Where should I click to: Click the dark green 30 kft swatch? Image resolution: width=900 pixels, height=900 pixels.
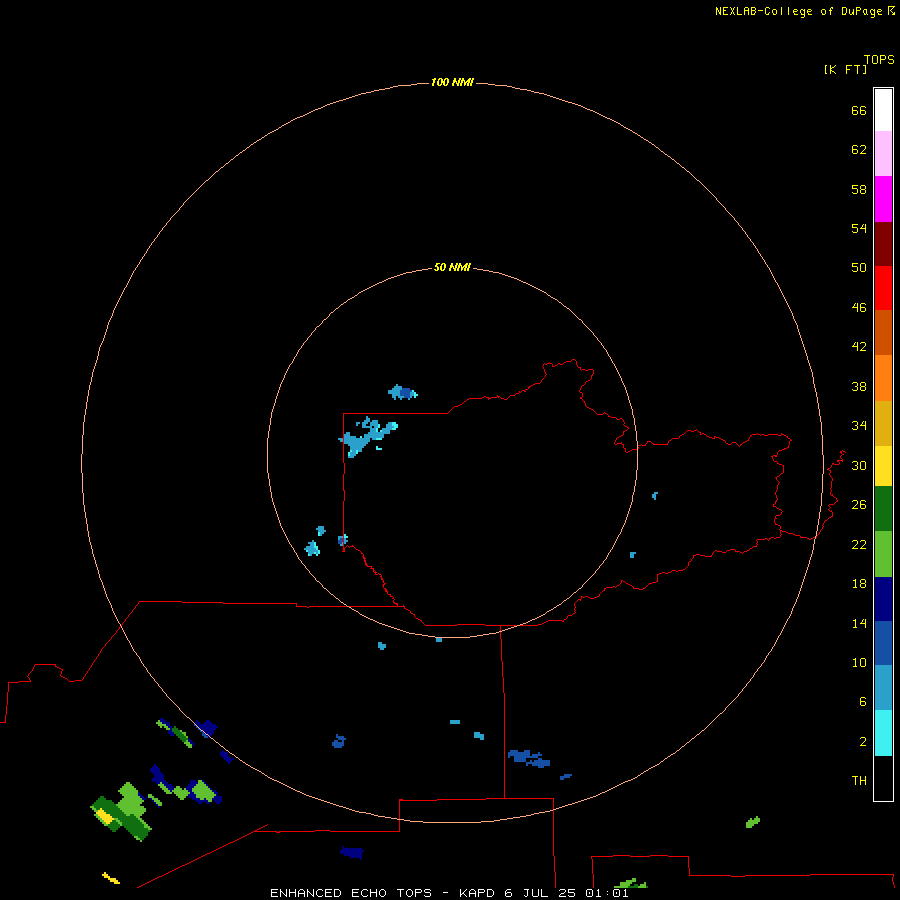pyautogui.click(x=883, y=509)
